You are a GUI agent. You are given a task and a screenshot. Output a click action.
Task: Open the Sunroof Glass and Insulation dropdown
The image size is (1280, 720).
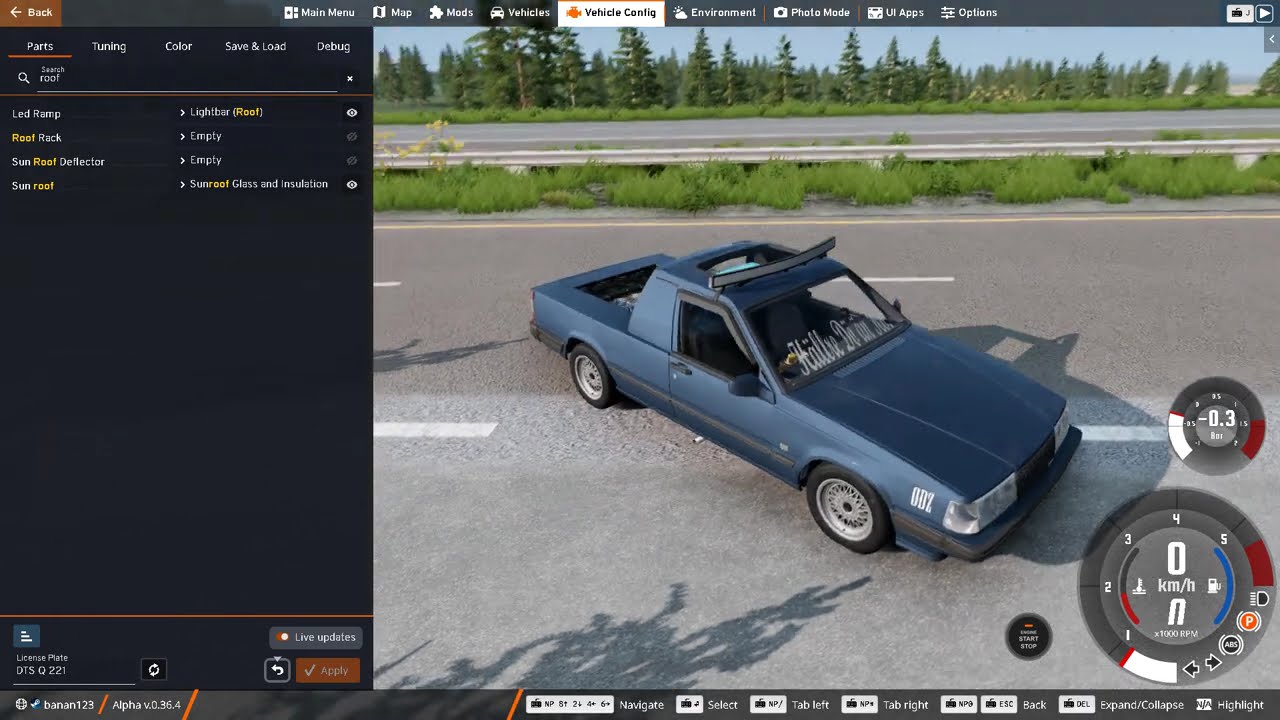257,184
